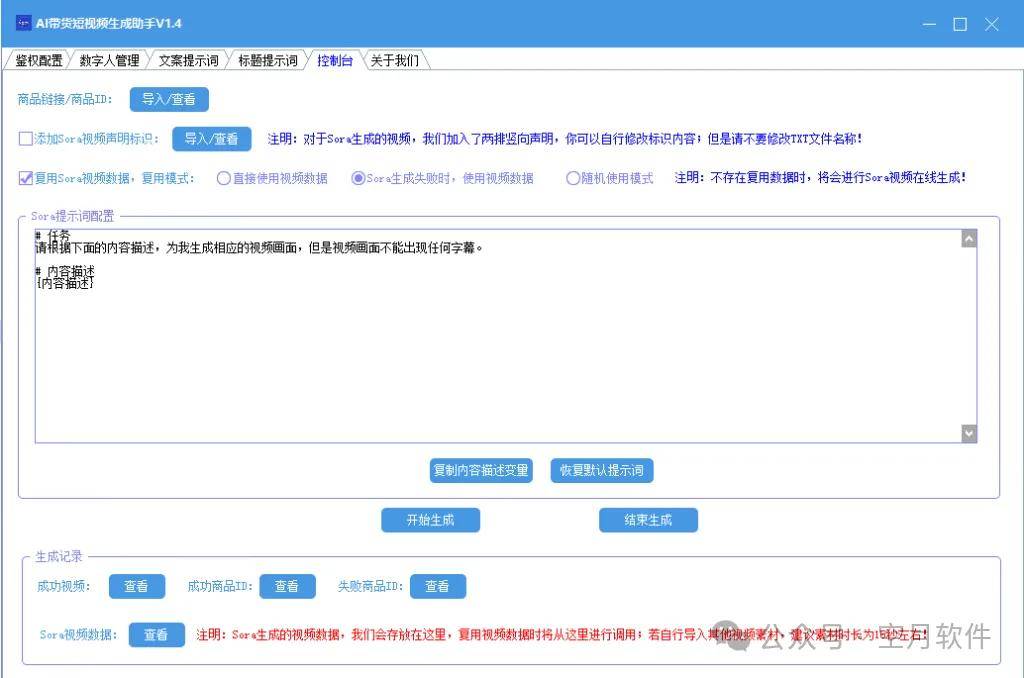Click the '# 内容描述' heading line
1024x678 pixels.
coord(65,271)
